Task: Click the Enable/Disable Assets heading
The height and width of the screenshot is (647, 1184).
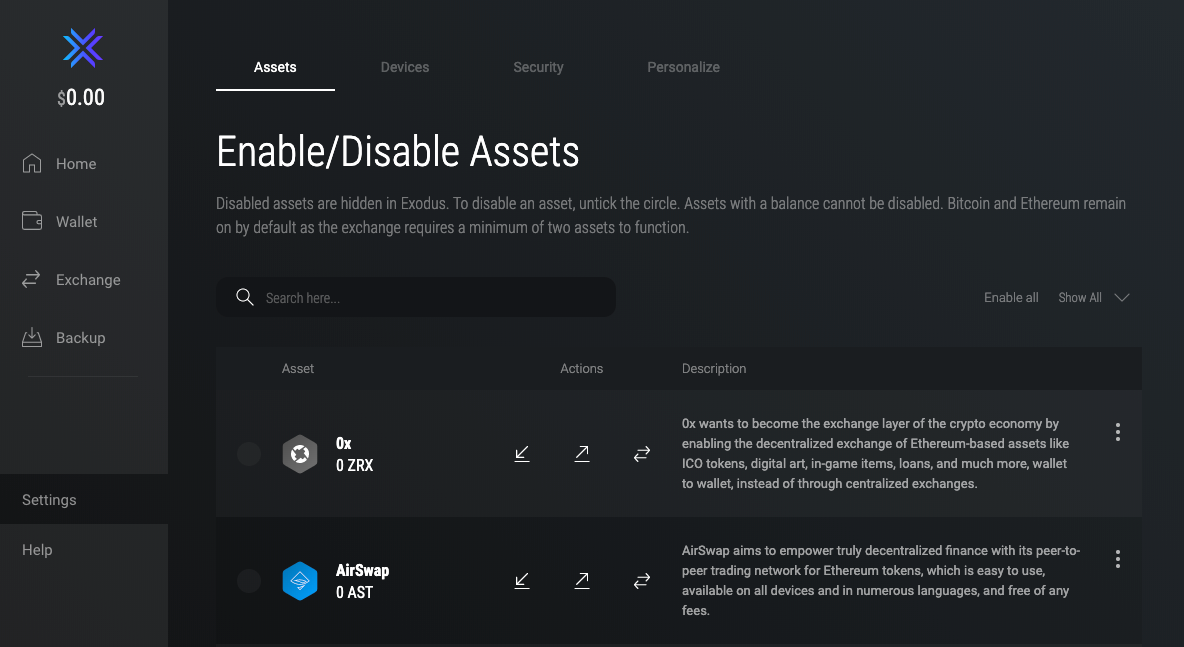Action: (x=398, y=152)
